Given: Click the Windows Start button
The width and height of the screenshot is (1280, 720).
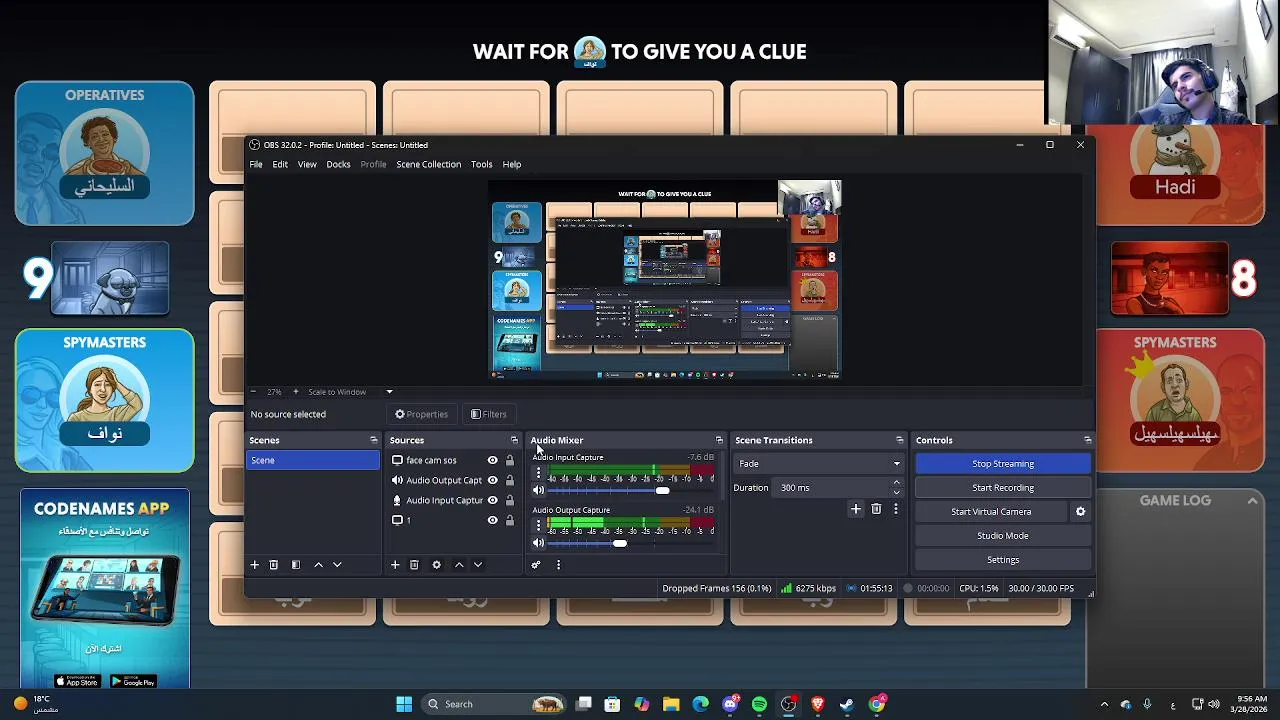Looking at the screenshot, I should pos(404,704).
